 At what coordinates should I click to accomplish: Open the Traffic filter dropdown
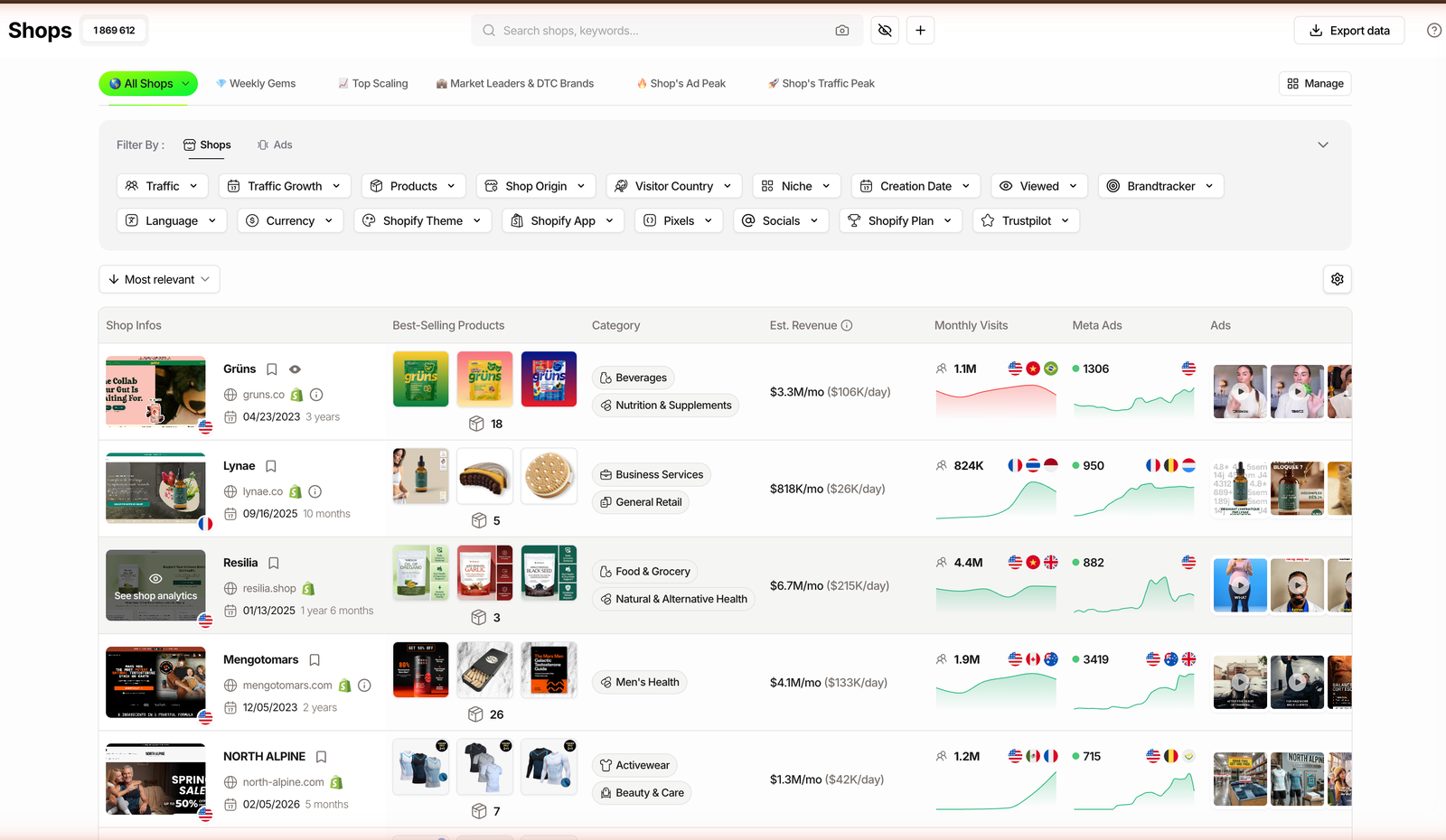click(163, 186)
